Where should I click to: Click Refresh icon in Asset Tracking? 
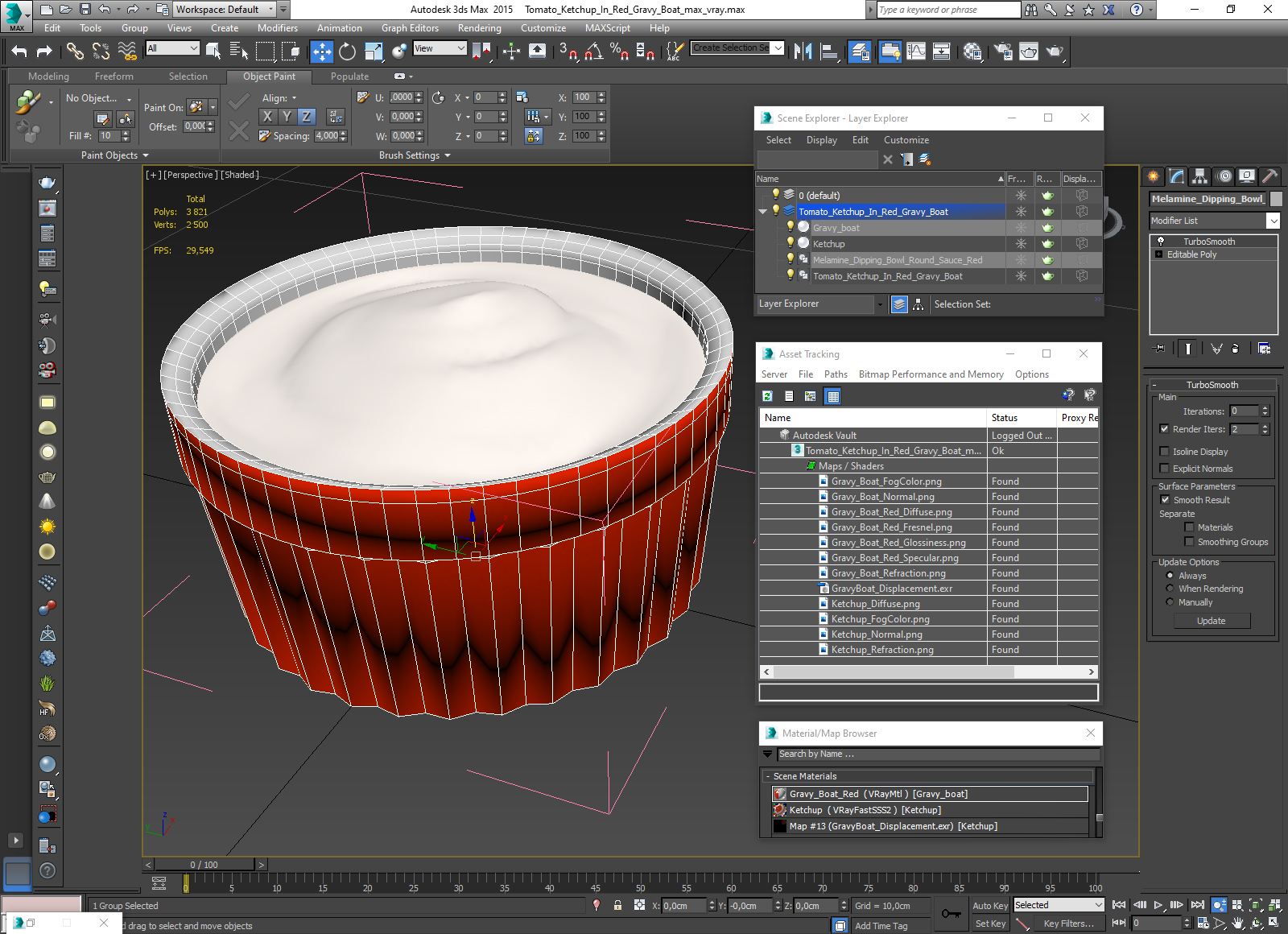(x=767, y=396)
